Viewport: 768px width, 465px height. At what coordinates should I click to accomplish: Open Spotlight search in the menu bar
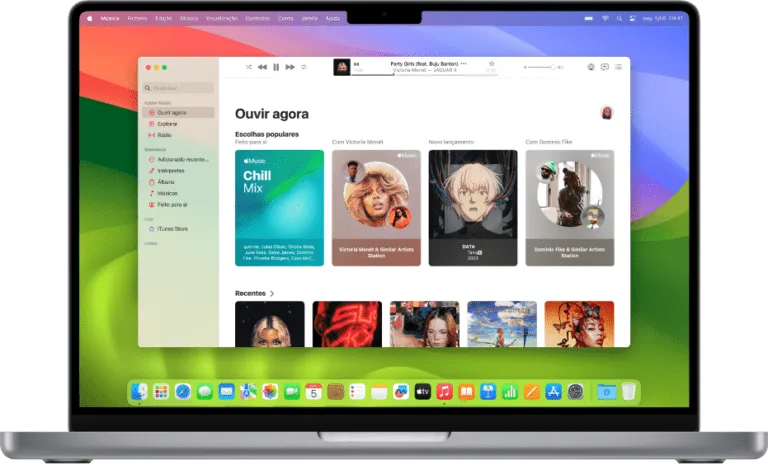619,19
